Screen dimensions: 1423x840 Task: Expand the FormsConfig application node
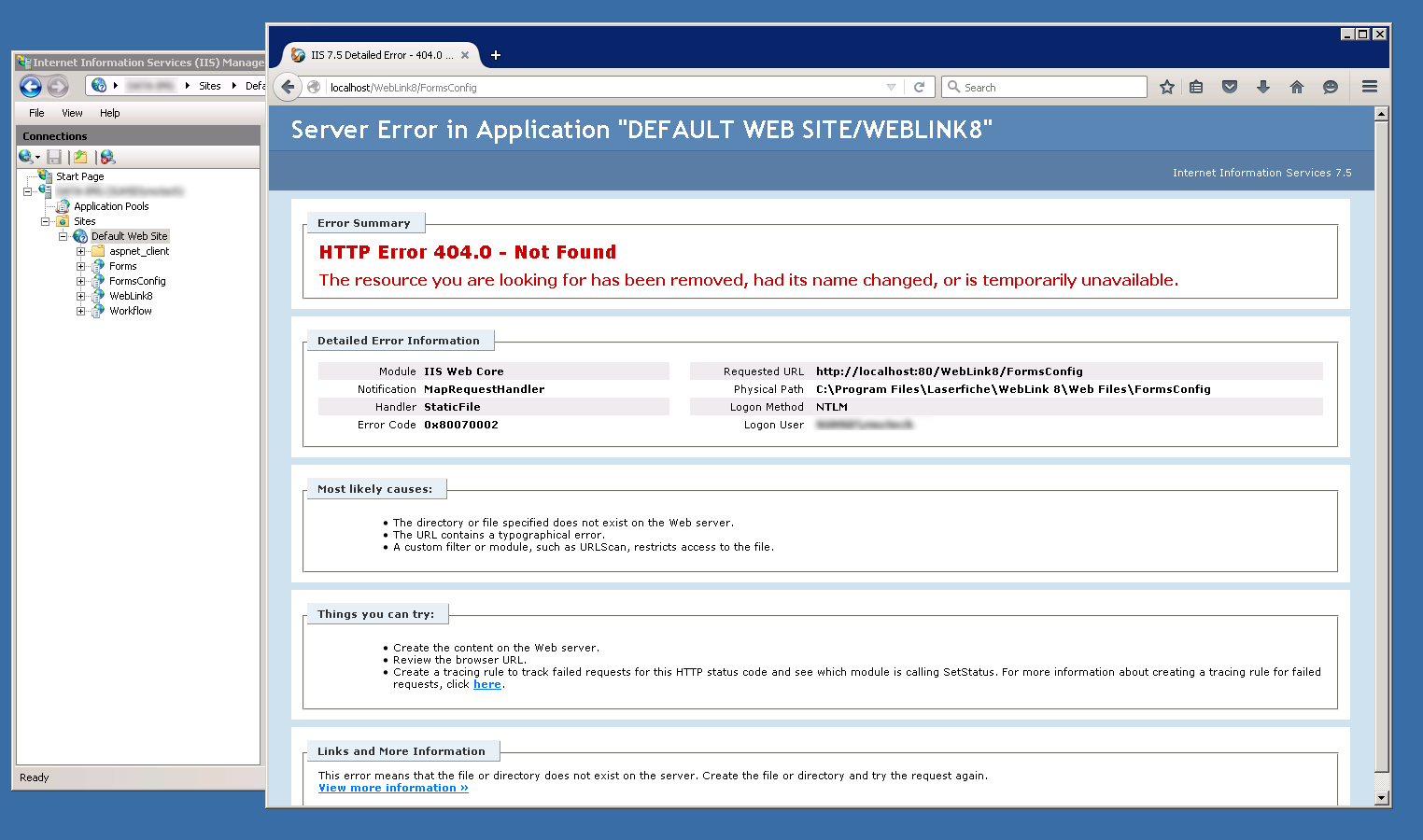point(80,281)
